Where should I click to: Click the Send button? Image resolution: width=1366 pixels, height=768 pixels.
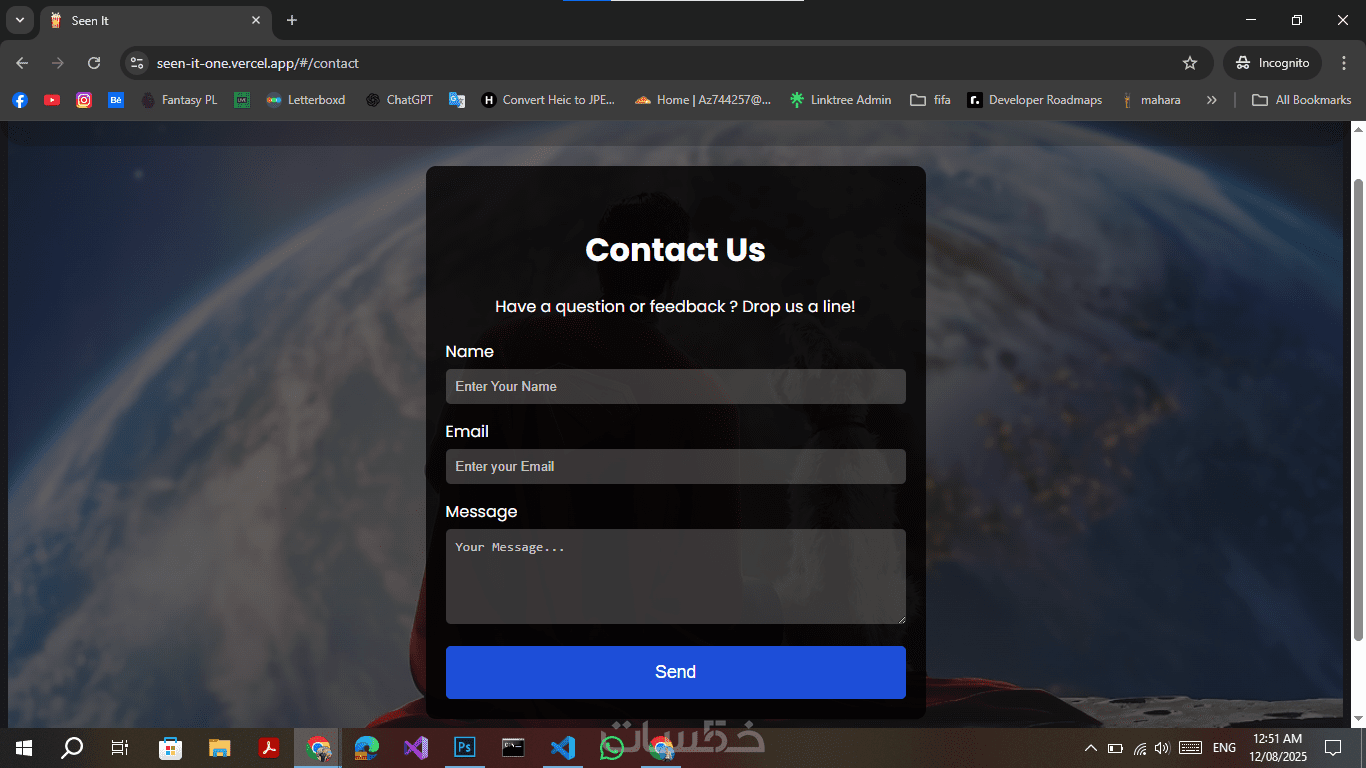click(x=676, y=672)
